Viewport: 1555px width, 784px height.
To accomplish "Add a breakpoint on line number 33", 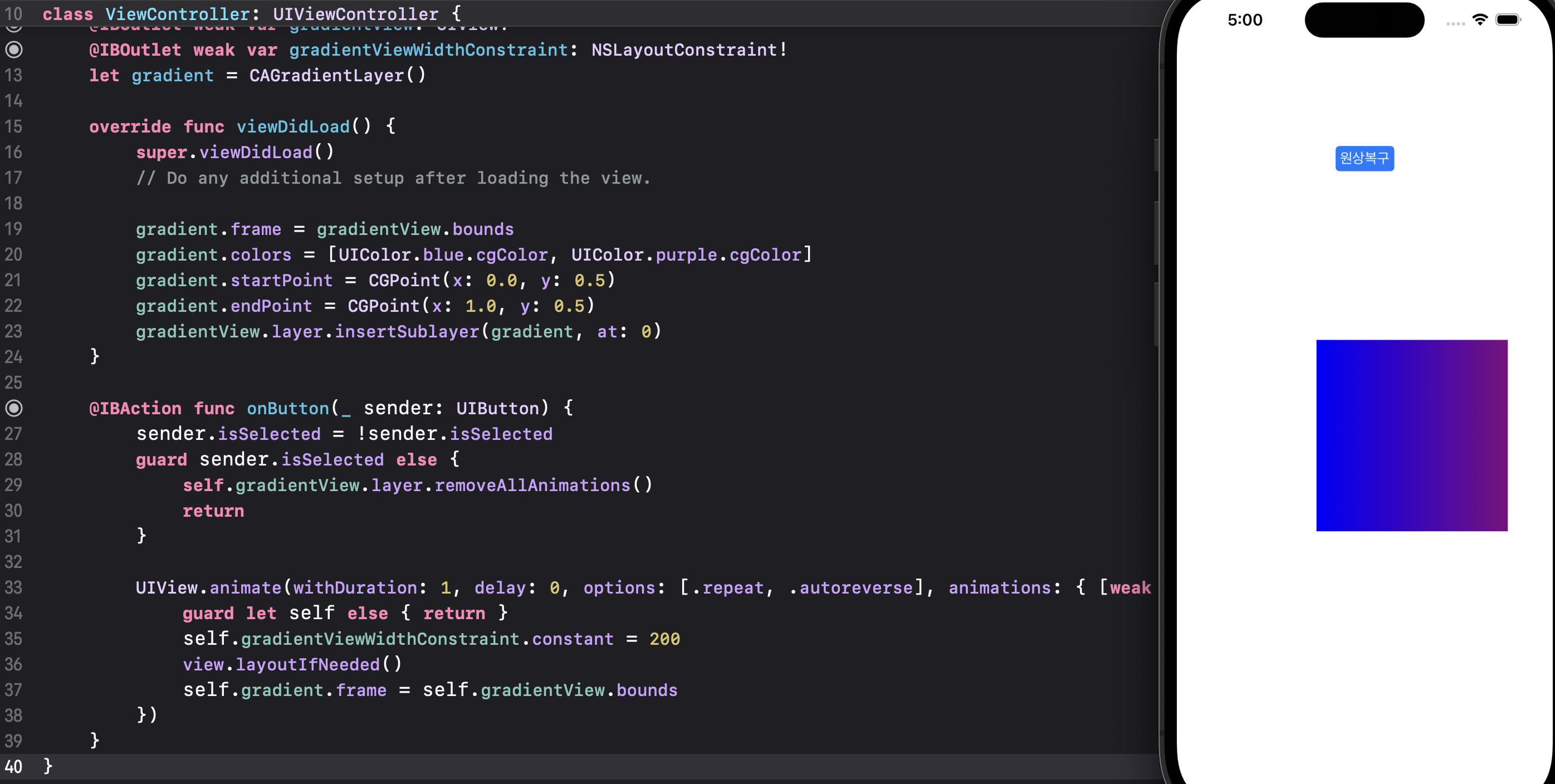I will 13,587.
